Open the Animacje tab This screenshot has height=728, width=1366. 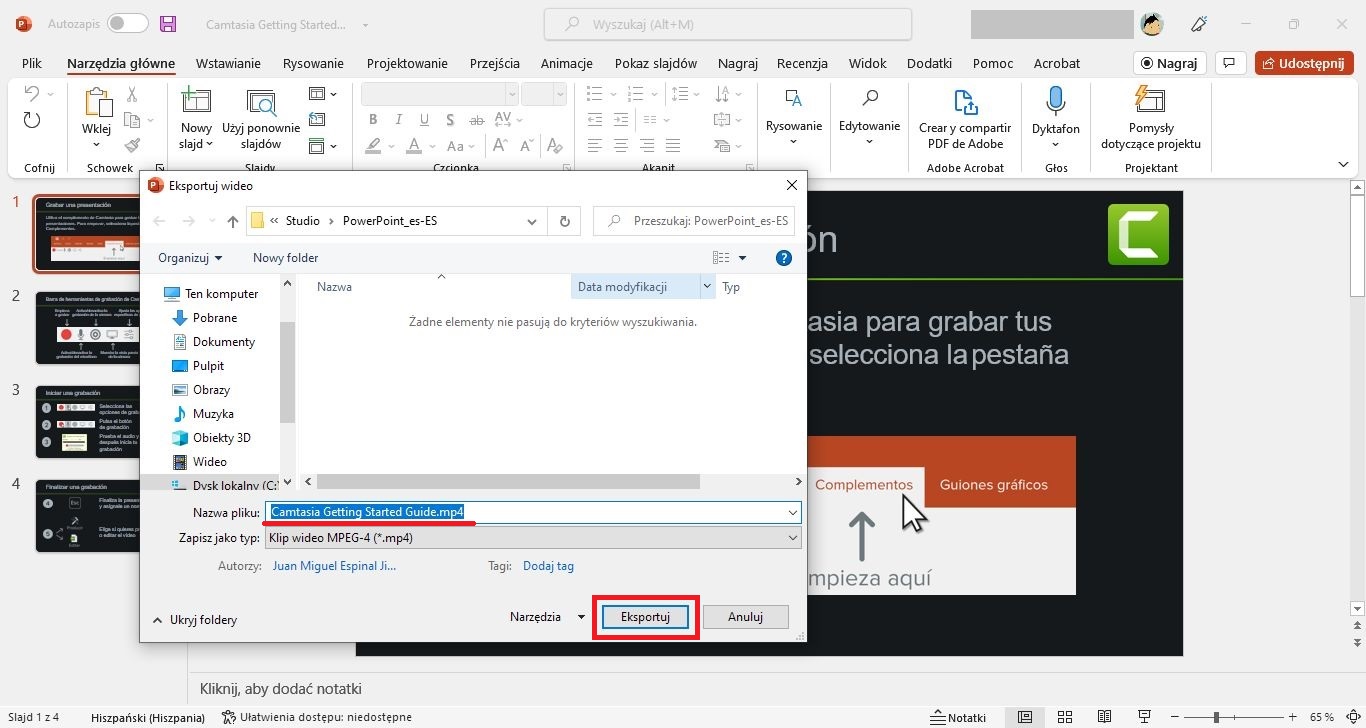567,63
